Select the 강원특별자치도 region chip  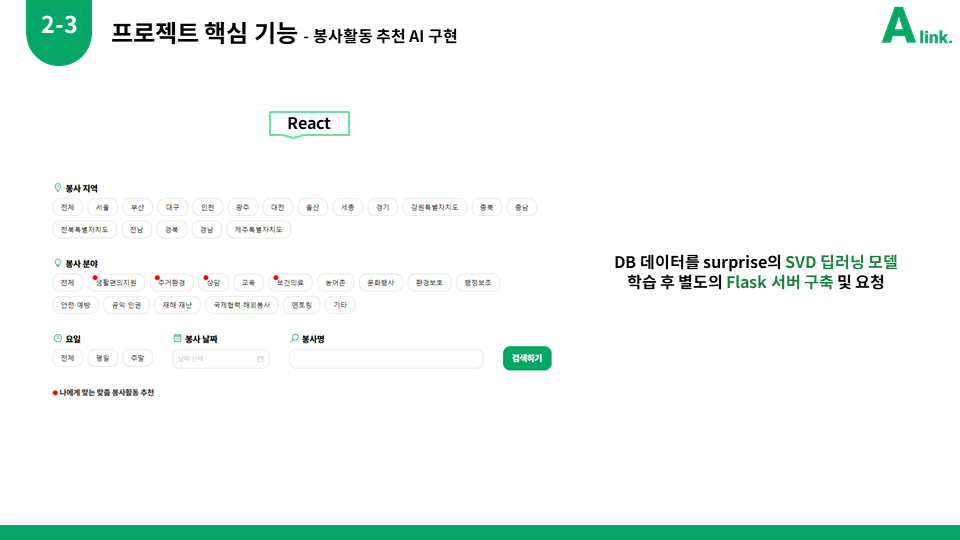[x=435, y=208]
